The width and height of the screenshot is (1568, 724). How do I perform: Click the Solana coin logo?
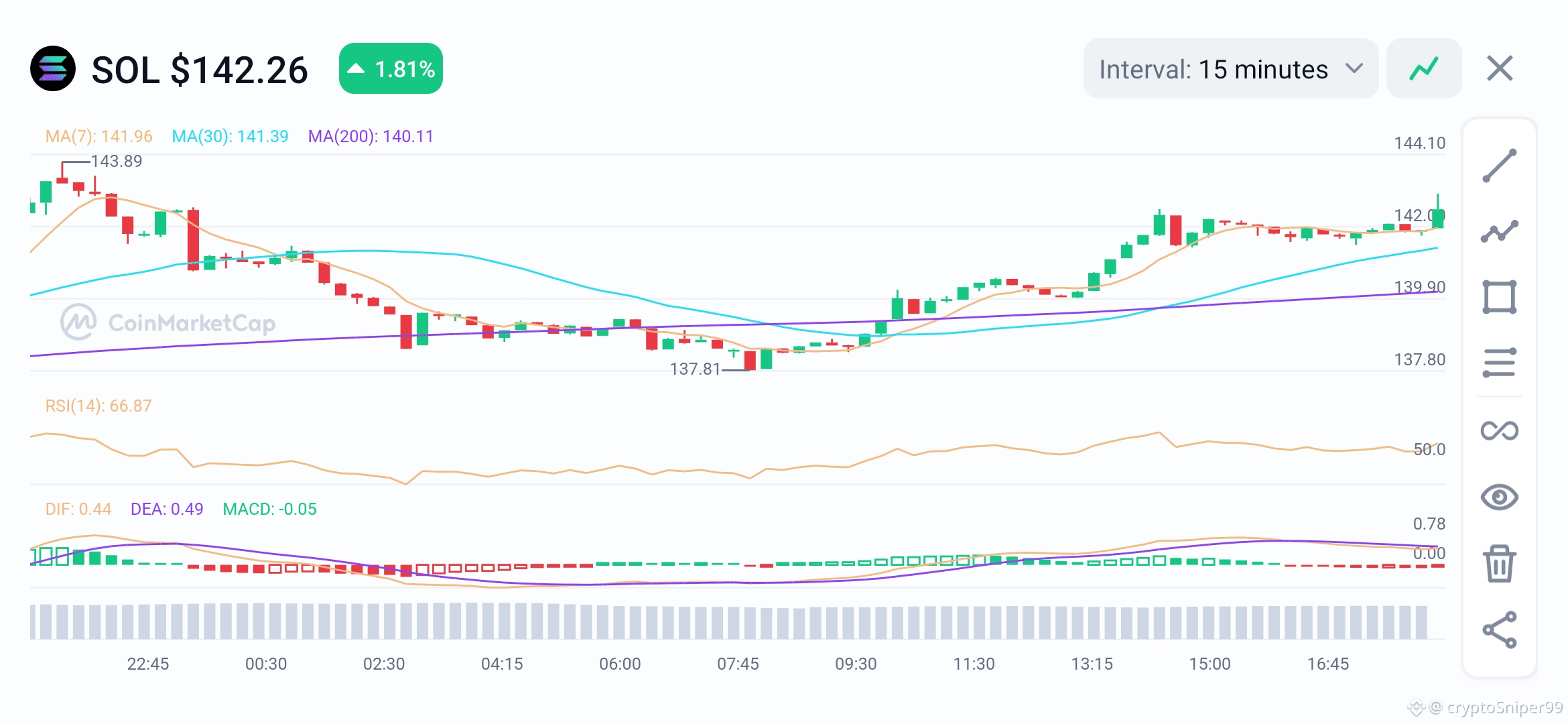click(x=53, y=68)
